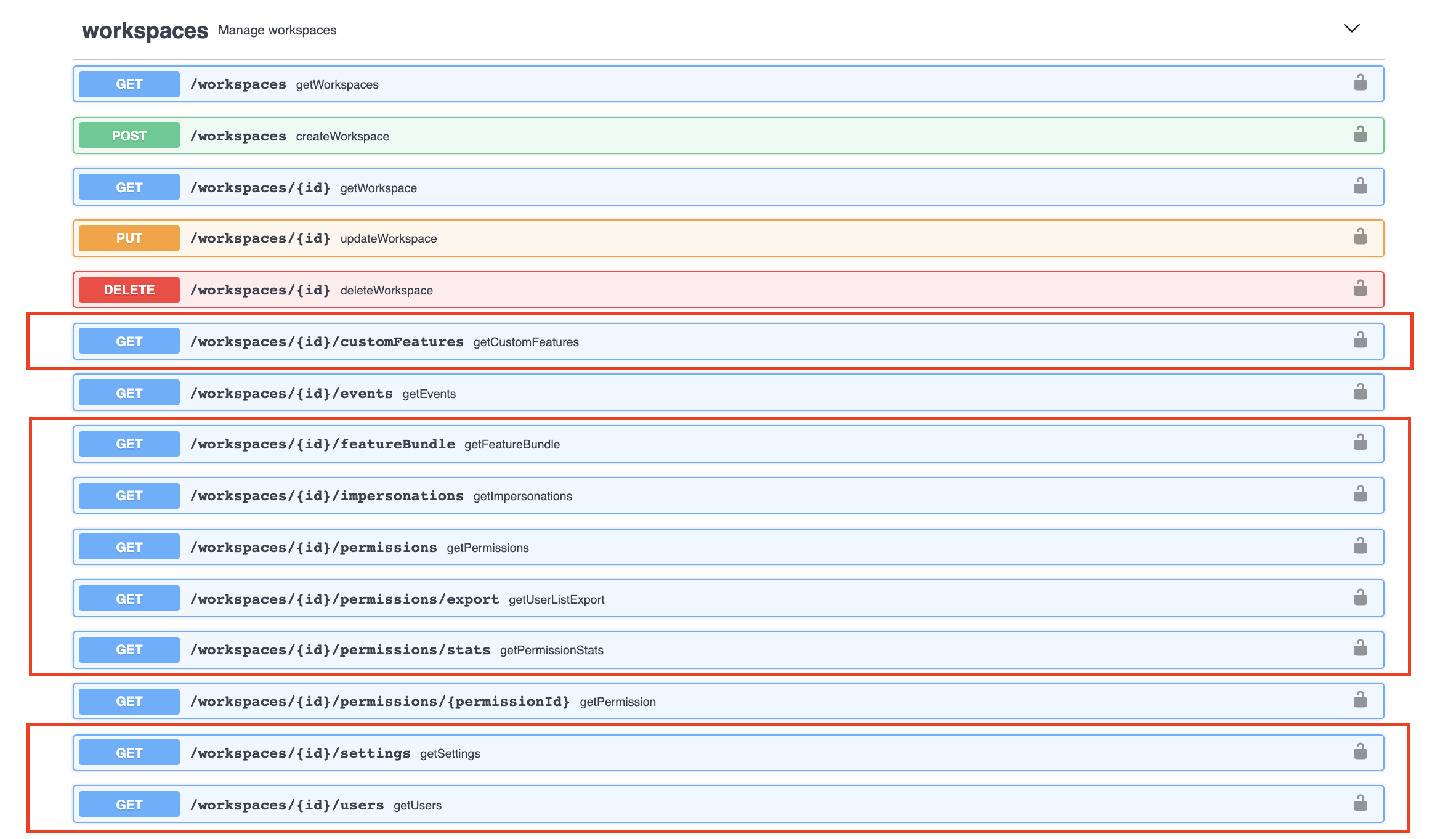Click lock icon on createWorkspace row
This screenshot has width=1456, height=839.
pos(1360,135)
